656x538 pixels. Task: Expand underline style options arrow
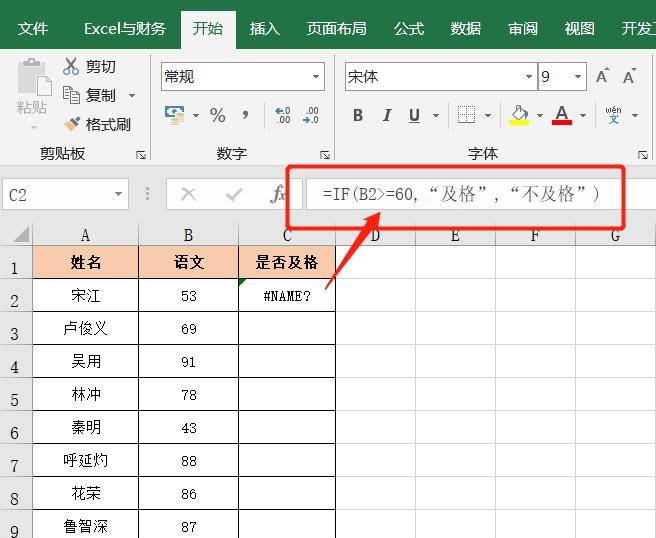[436, 115]
